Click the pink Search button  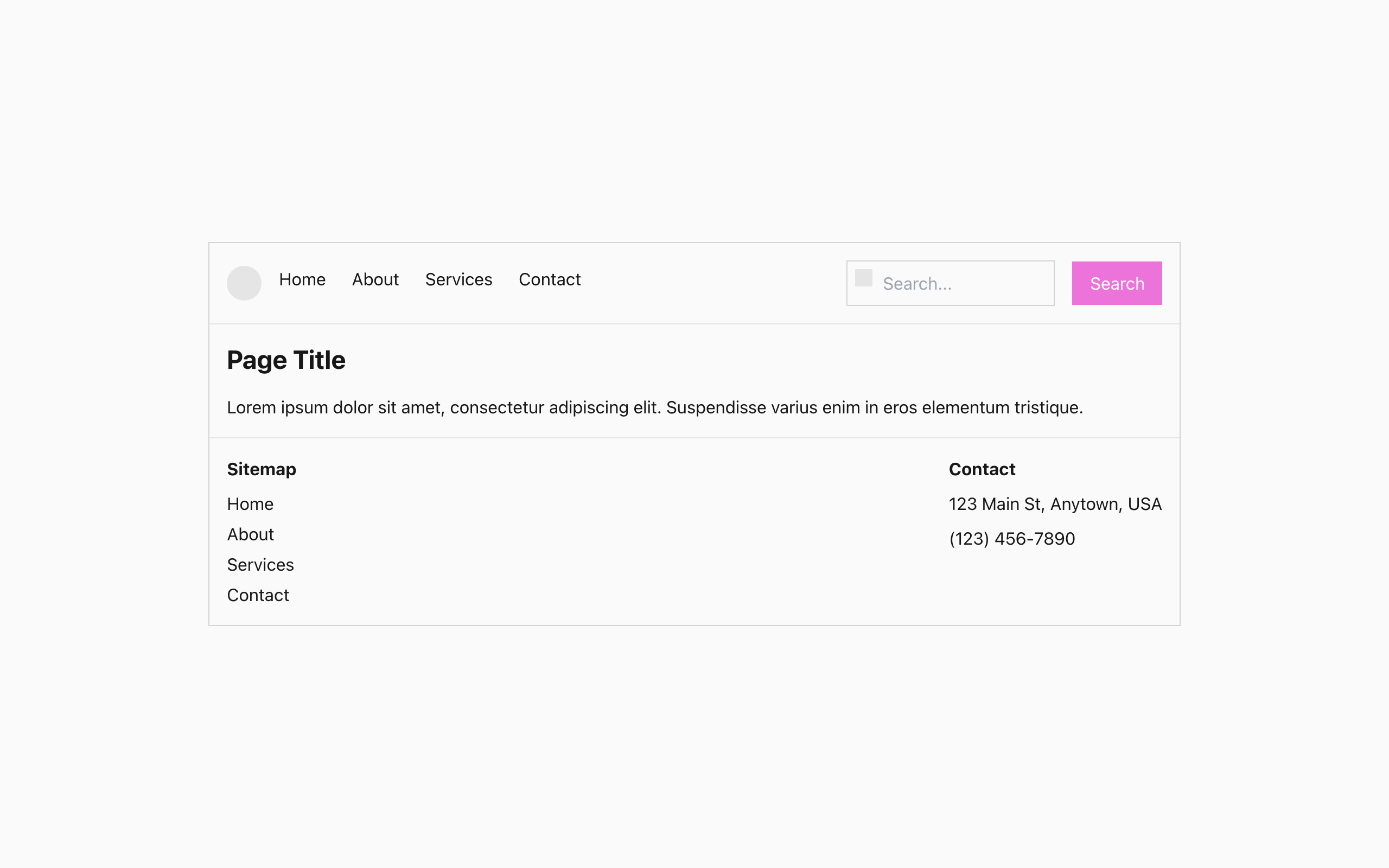(x=1117, y=284)
